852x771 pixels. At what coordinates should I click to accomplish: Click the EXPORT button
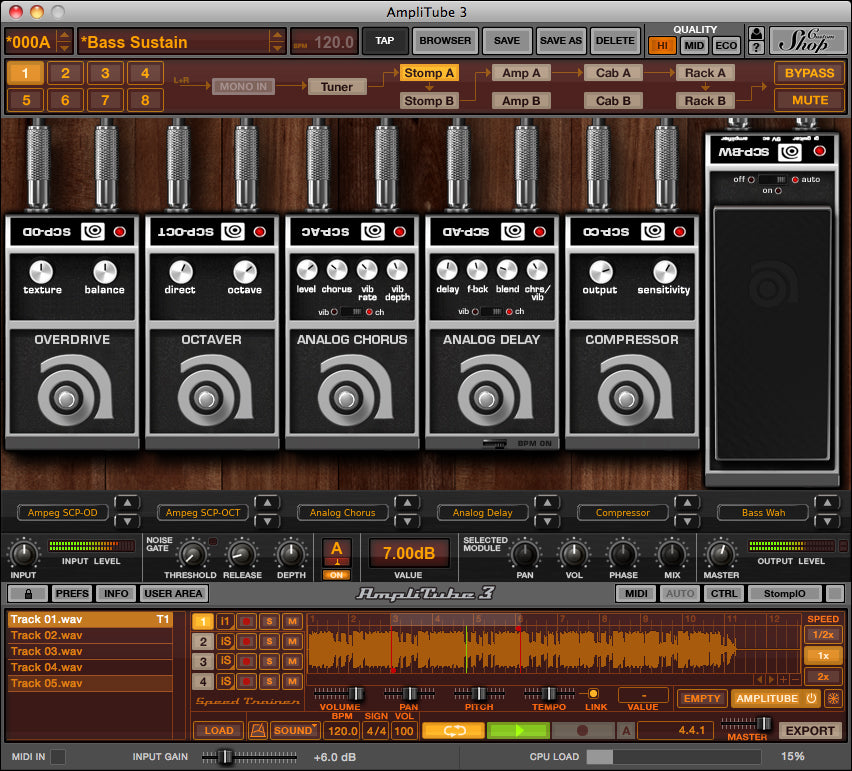[810, 730]
